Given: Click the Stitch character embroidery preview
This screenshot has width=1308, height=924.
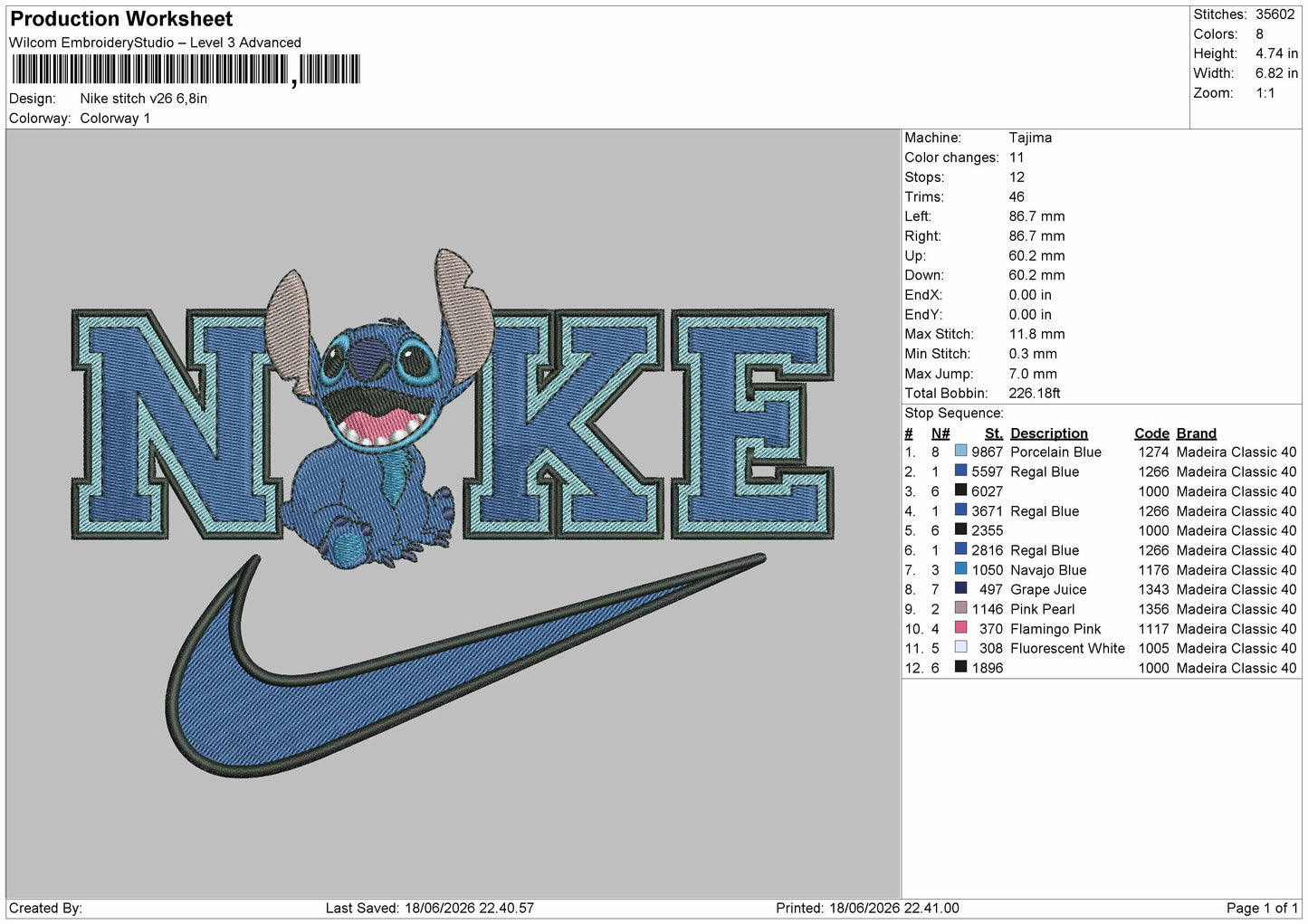Looking at the screenshot, I should click(x=380, y=409).
